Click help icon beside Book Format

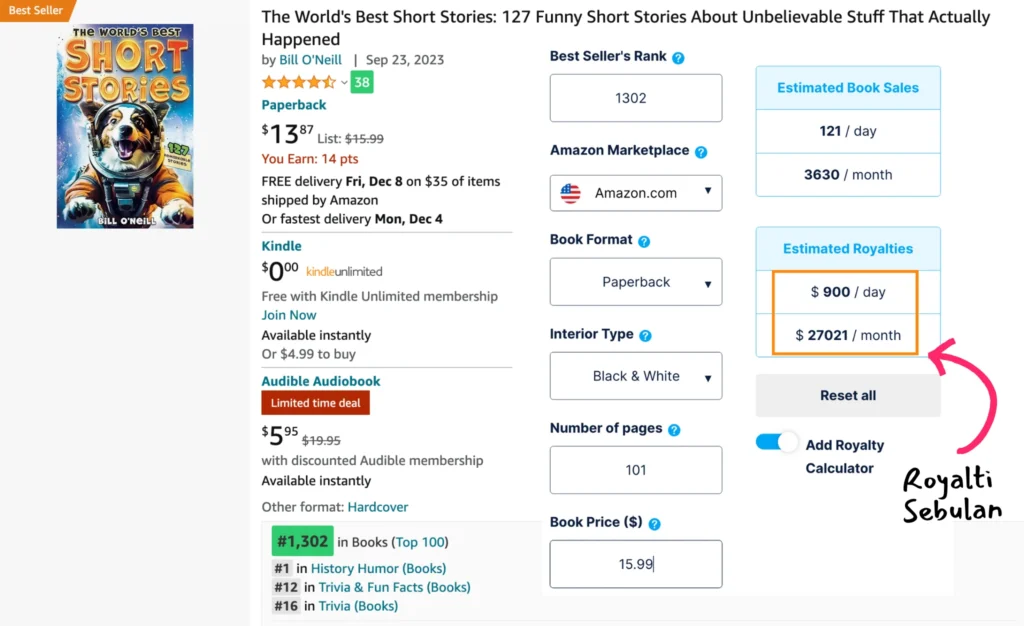(644, 241)
